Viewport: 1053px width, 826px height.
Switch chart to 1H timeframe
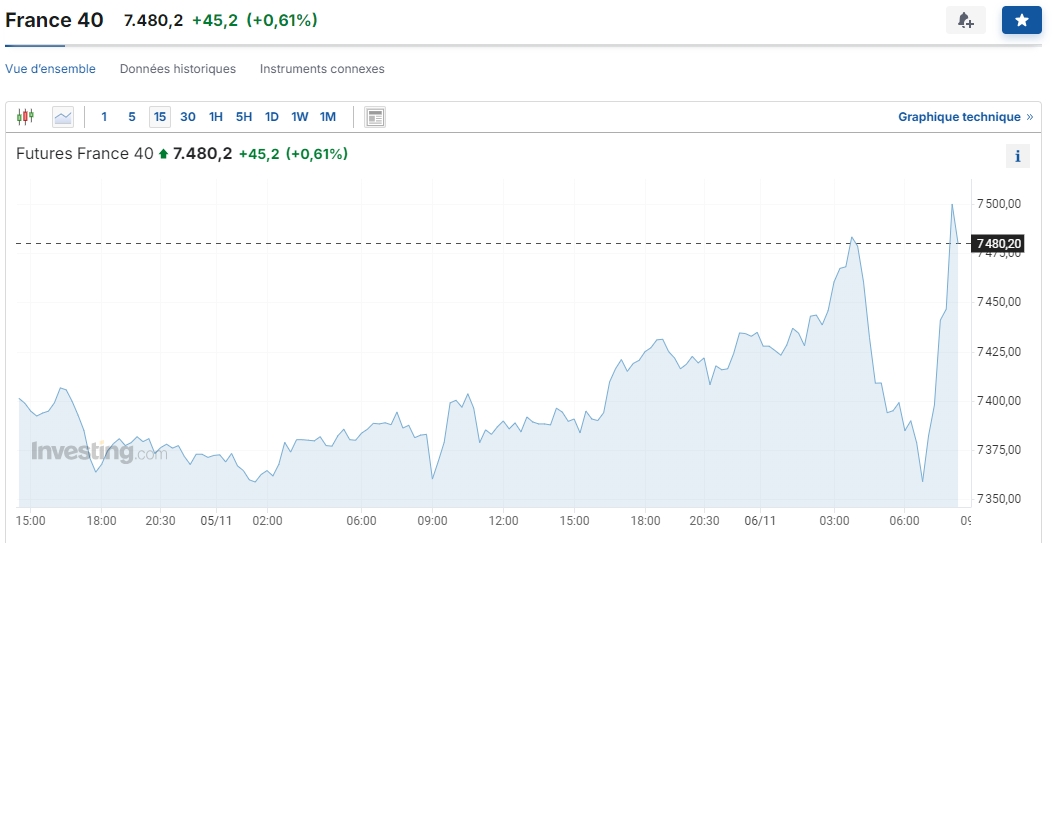click(216, 117)
